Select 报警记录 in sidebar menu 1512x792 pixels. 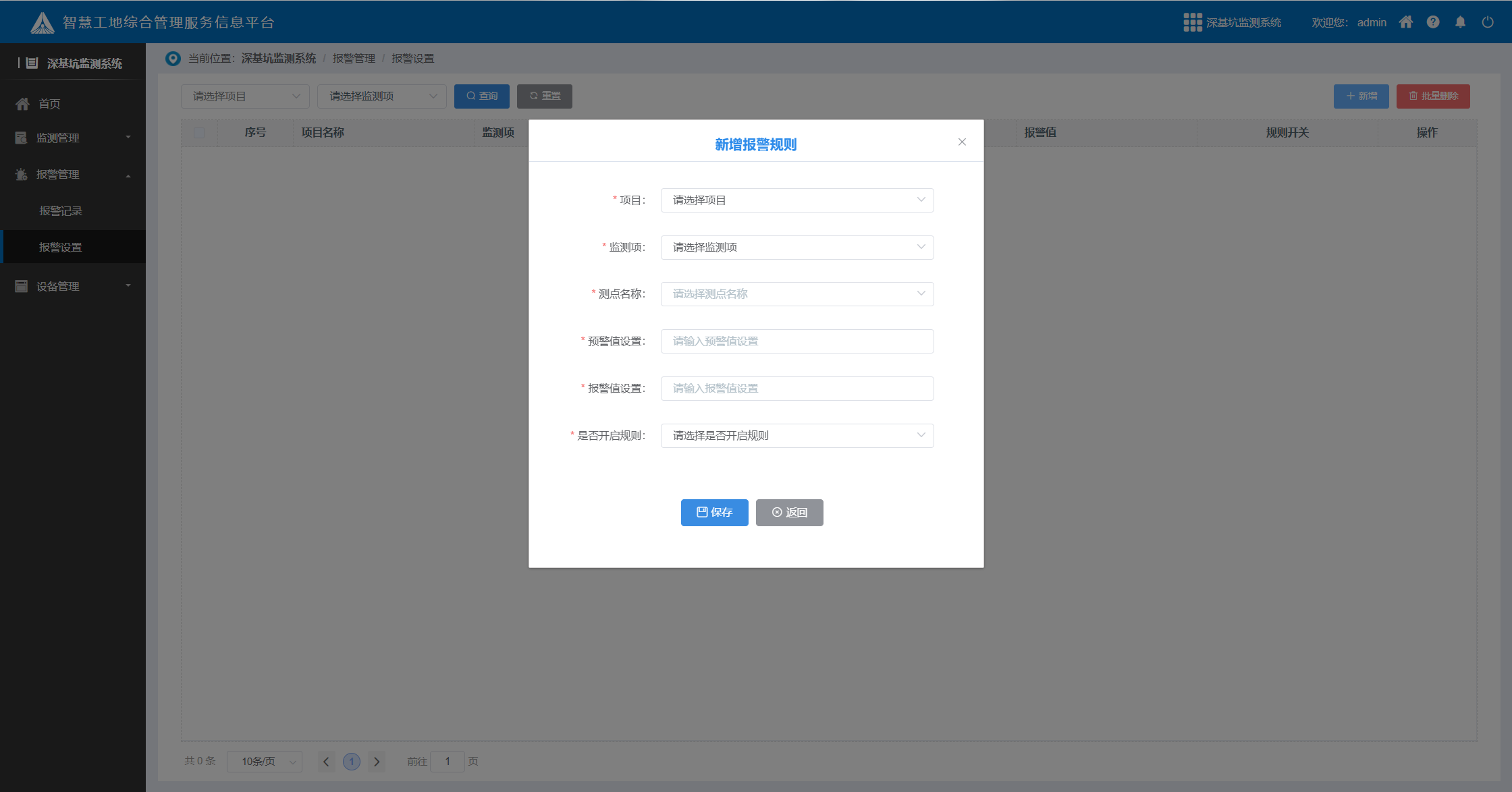61,211
